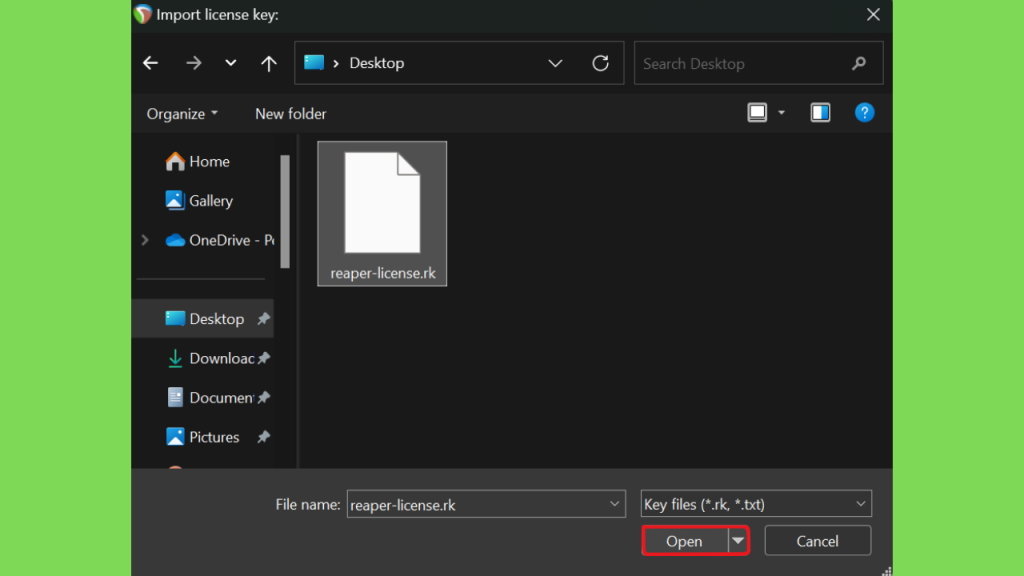Viewport: 1024px width, 576px height.
Task: Open the Help button
Action: point(864,113)
